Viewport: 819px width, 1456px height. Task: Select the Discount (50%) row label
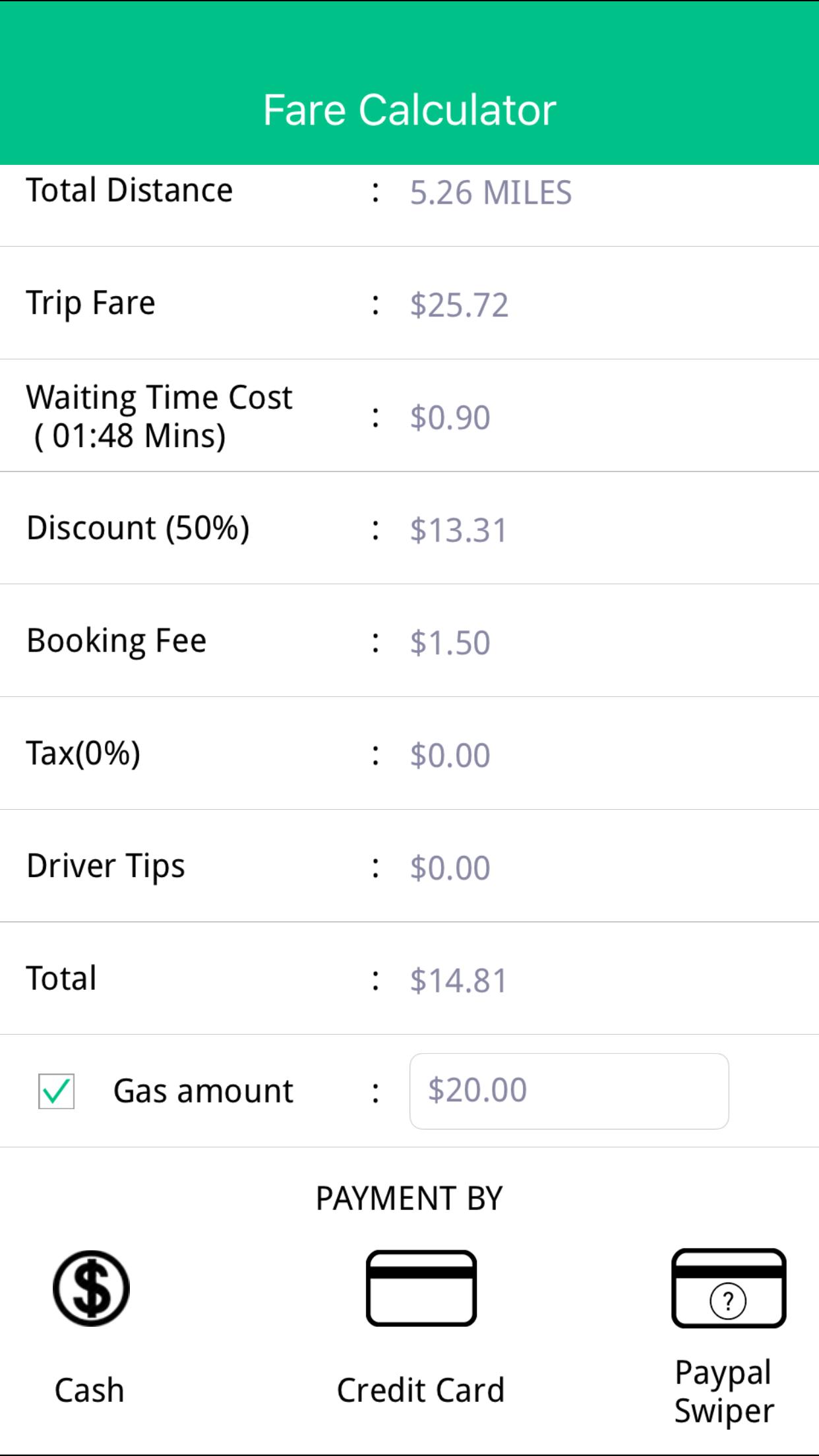(138, 528)
